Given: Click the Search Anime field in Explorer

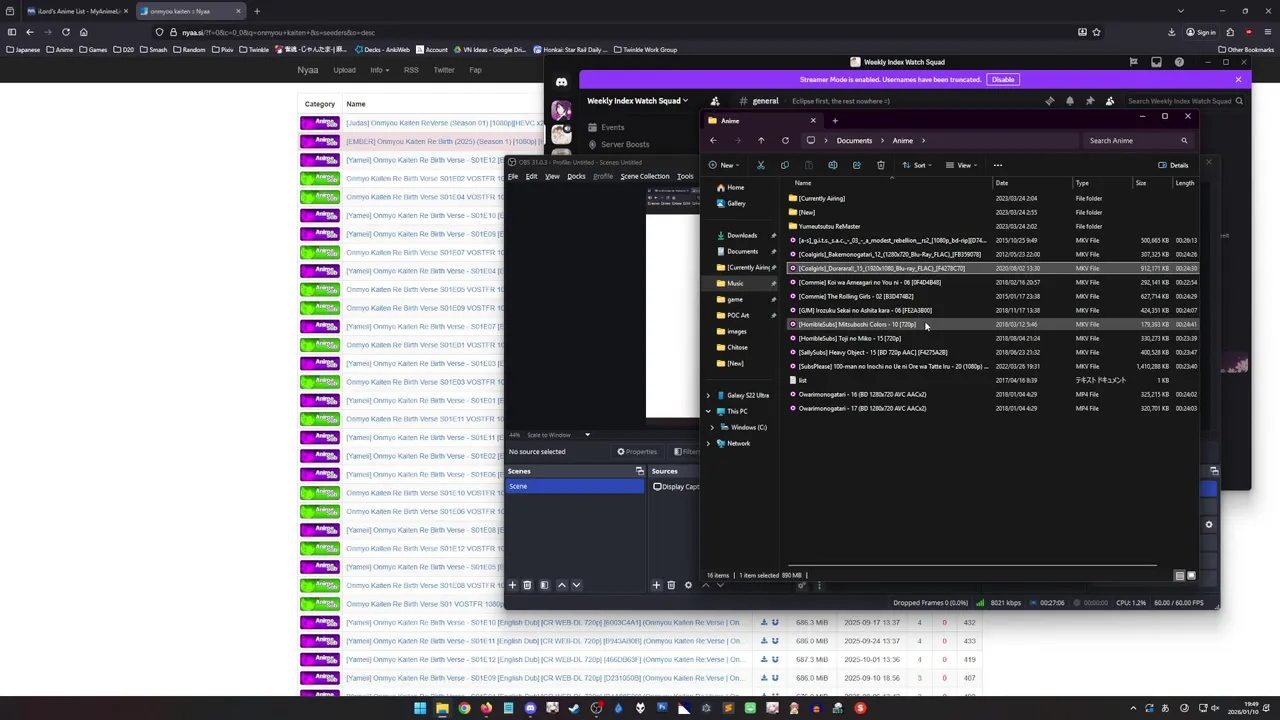Looking at the screenshot, I should point(1140,141).
